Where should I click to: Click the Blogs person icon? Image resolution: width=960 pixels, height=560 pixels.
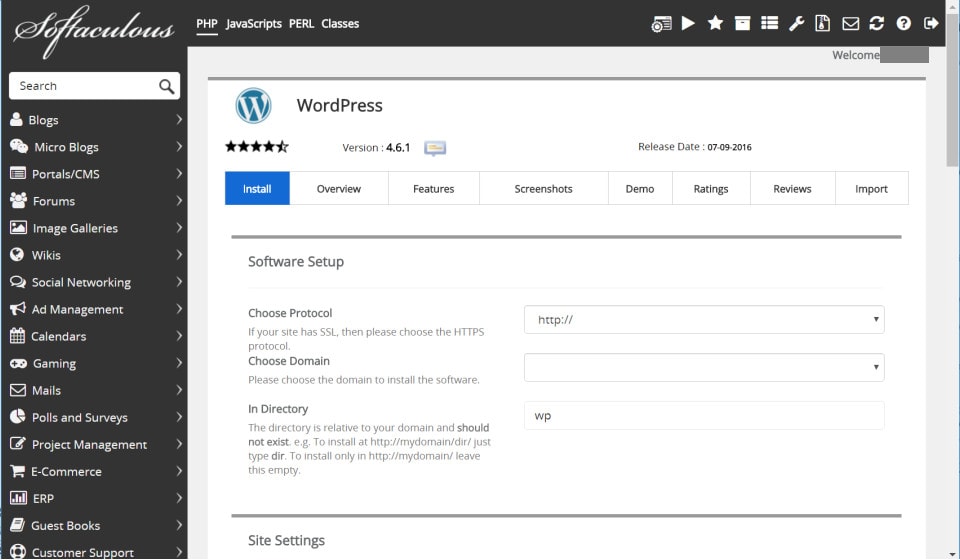pyautogui.click(x=17, y=119)
